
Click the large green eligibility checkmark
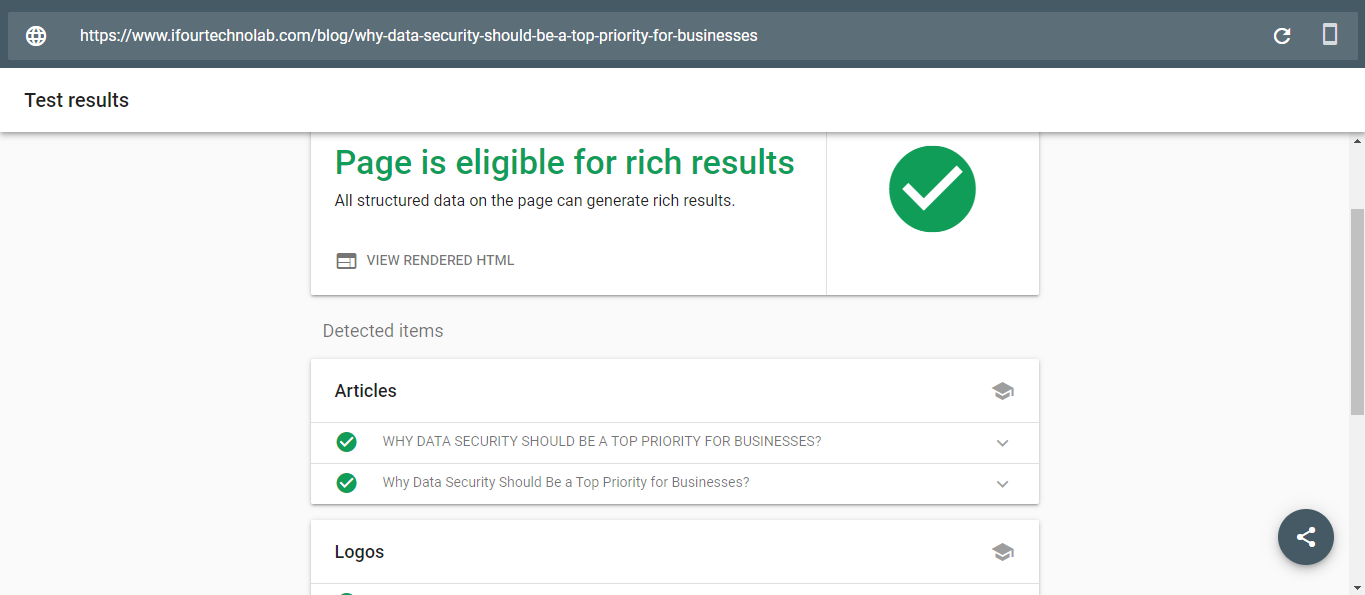click(932, 189)
